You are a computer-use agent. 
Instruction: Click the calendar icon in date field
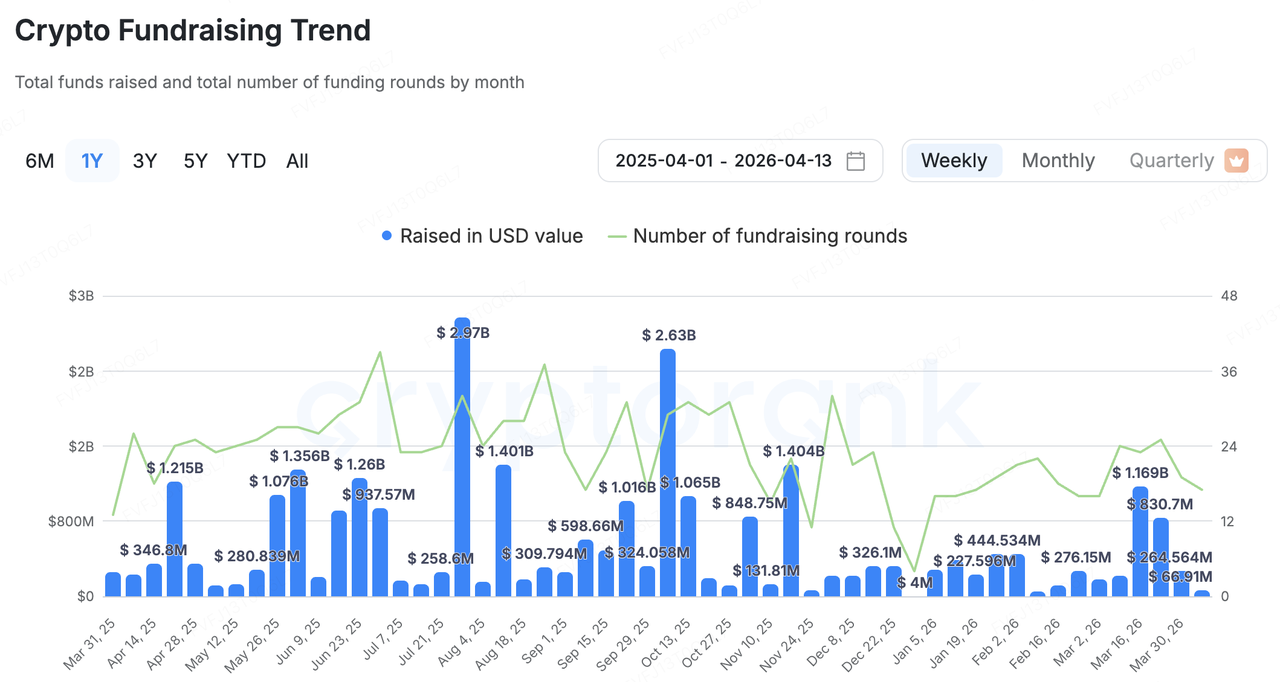(855, 161)
